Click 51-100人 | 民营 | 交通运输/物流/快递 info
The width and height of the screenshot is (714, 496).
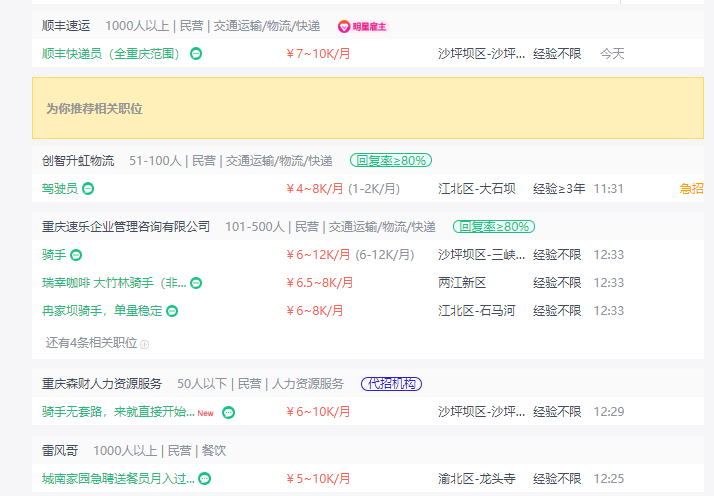click(x=230, y=161)
